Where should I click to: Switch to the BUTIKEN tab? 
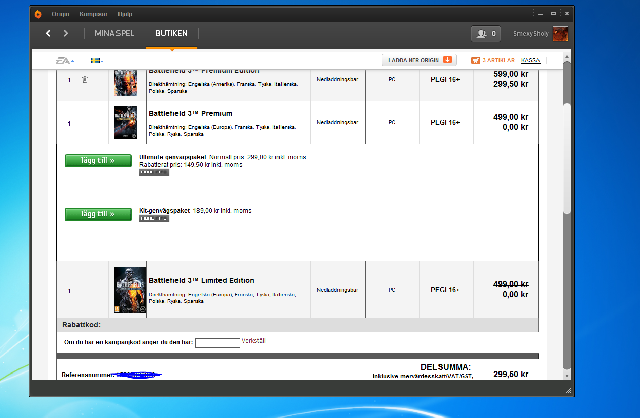[x=171, y=33]
